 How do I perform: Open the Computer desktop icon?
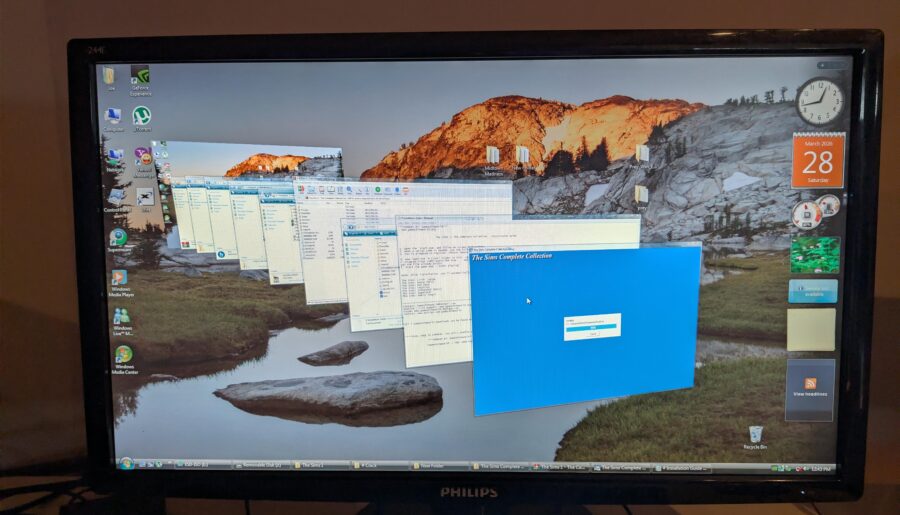coord(112,118)
